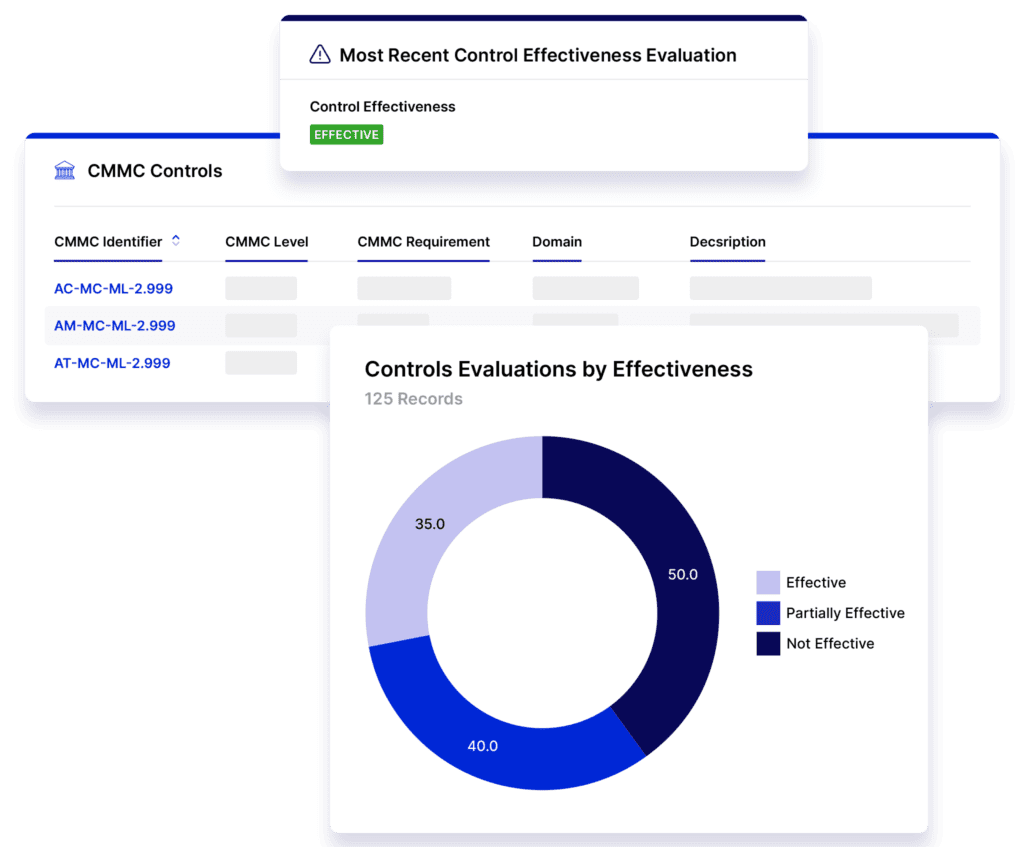Click the CMMC Controls building icon
The height and width of the screenshot is (847, 1024).
[x=65, y=170]
